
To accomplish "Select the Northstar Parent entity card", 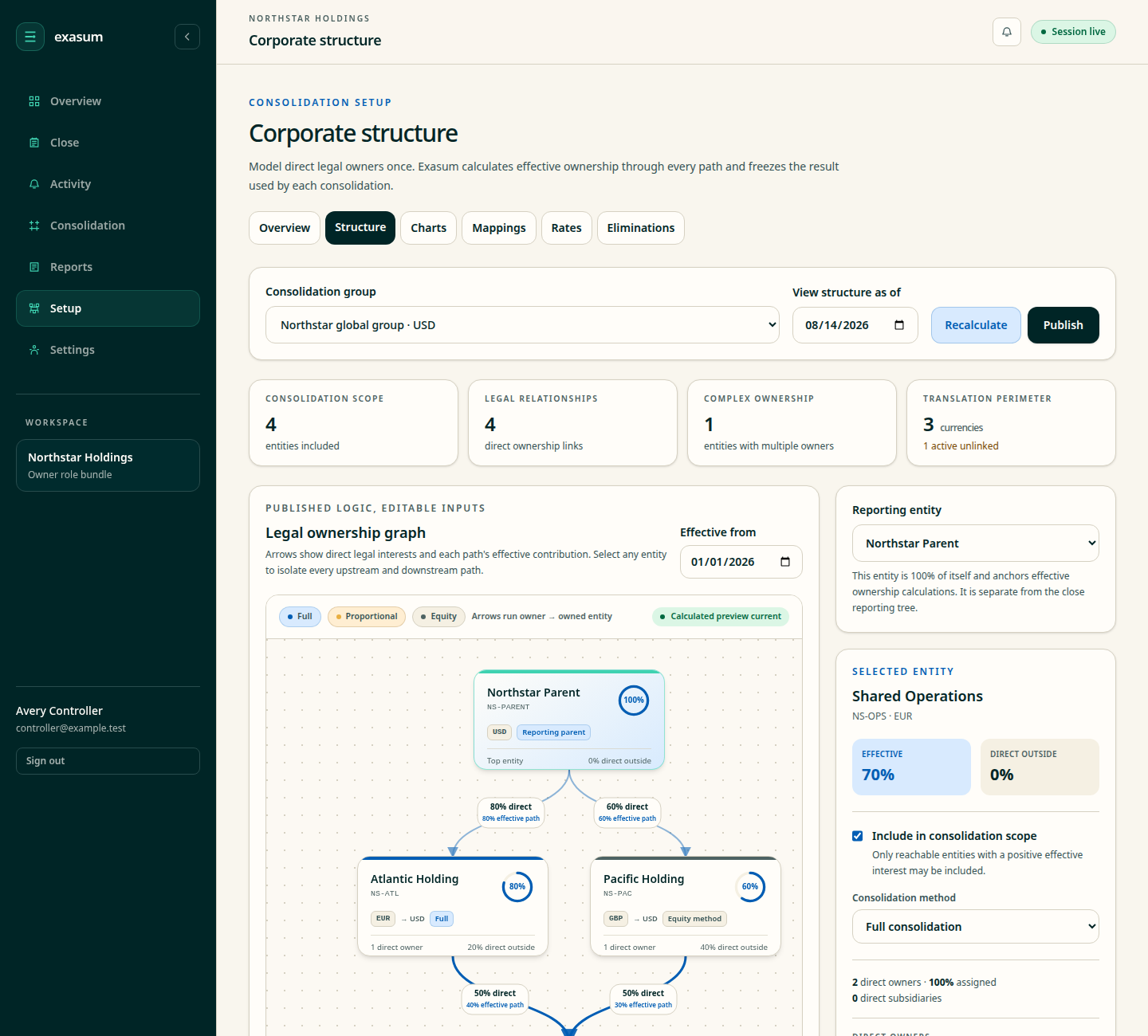I will pyautogui.click(x=569, y=720).
